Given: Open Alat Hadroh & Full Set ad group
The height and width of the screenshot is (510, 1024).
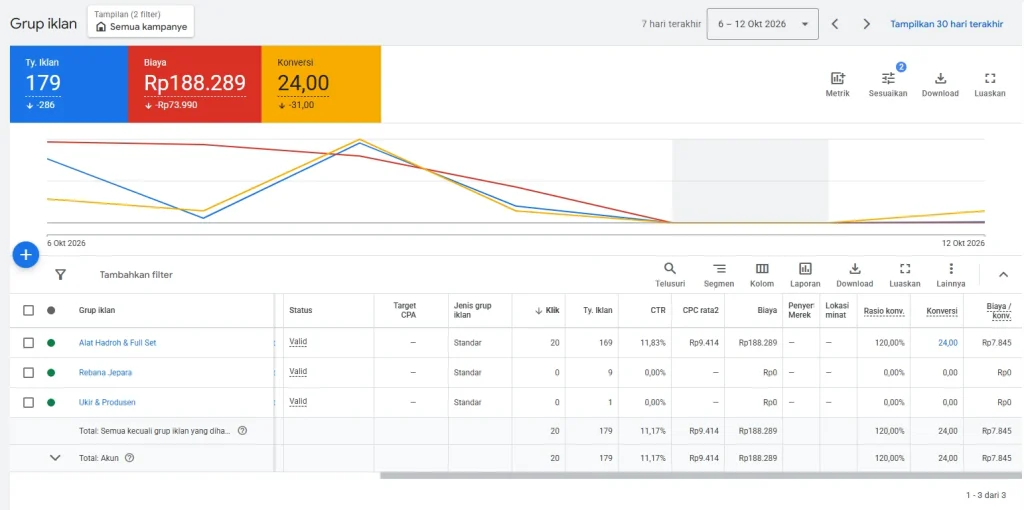Looking at the screenshot, I should pyautogui.click(x=118, y=342).
